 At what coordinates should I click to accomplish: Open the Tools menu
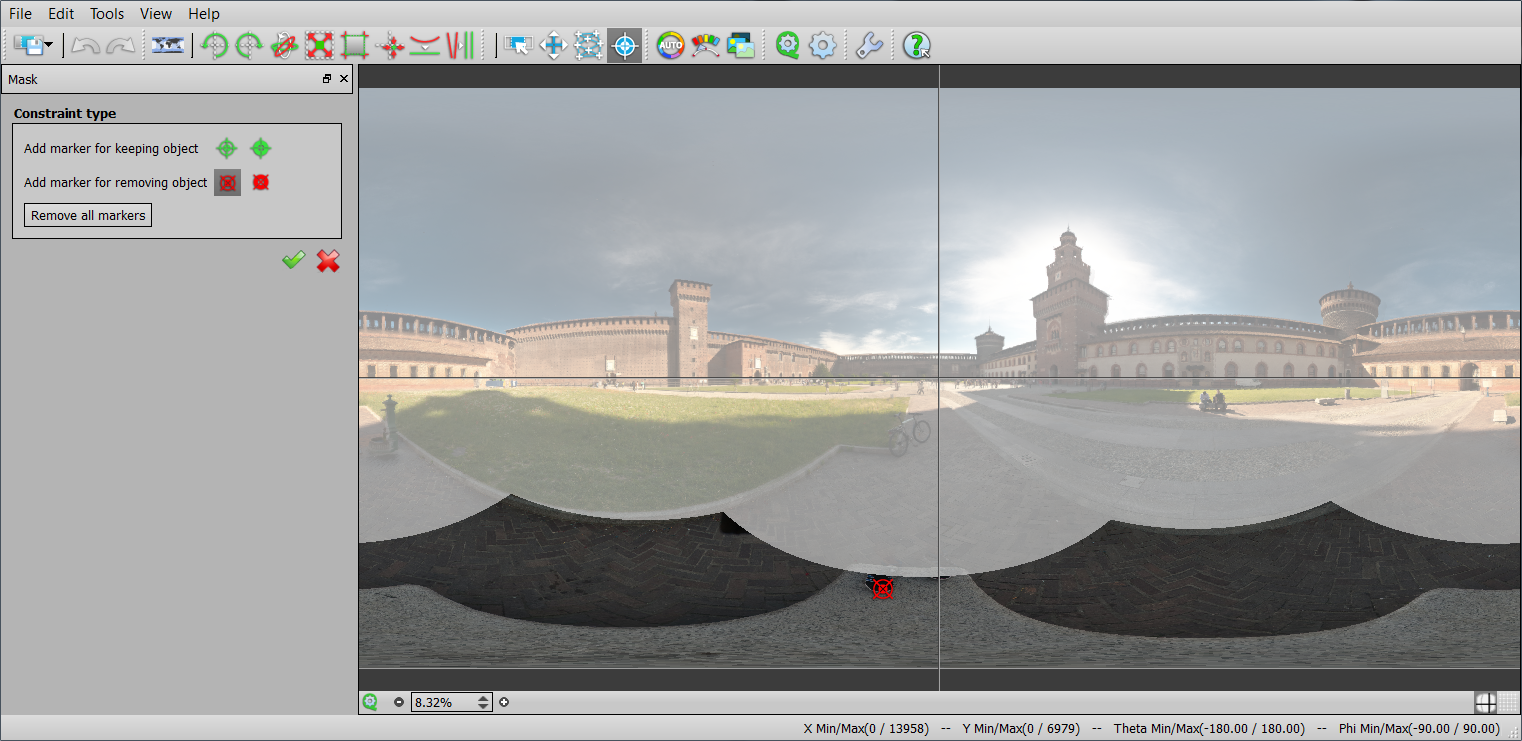pyautogui.click(x=107, y=14)
